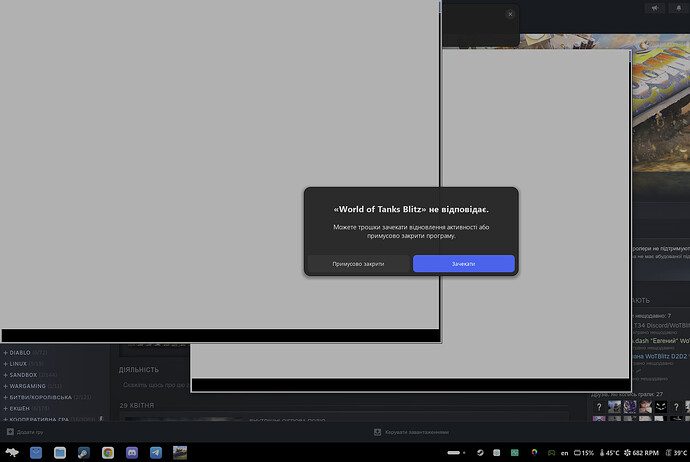Open the 'T34 Discord/WoTBlitz' friend entry
Viewport: 690px width, 462px height.
click(661, 326)
